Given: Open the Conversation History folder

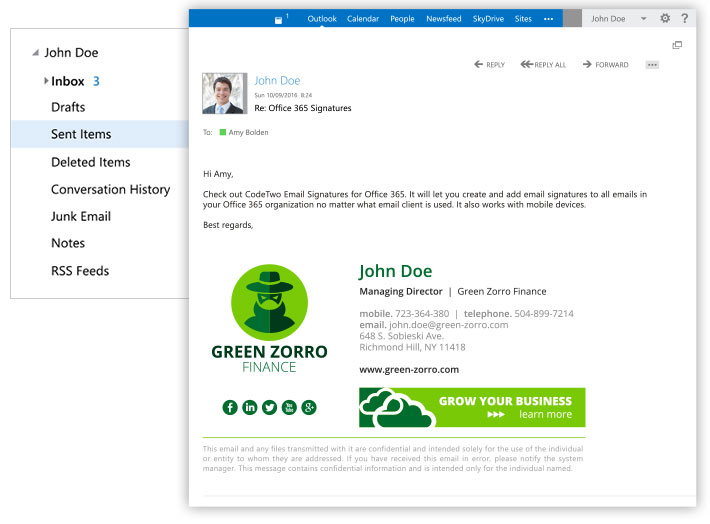Looking at the screenshot, I should [x=110, y=189].
